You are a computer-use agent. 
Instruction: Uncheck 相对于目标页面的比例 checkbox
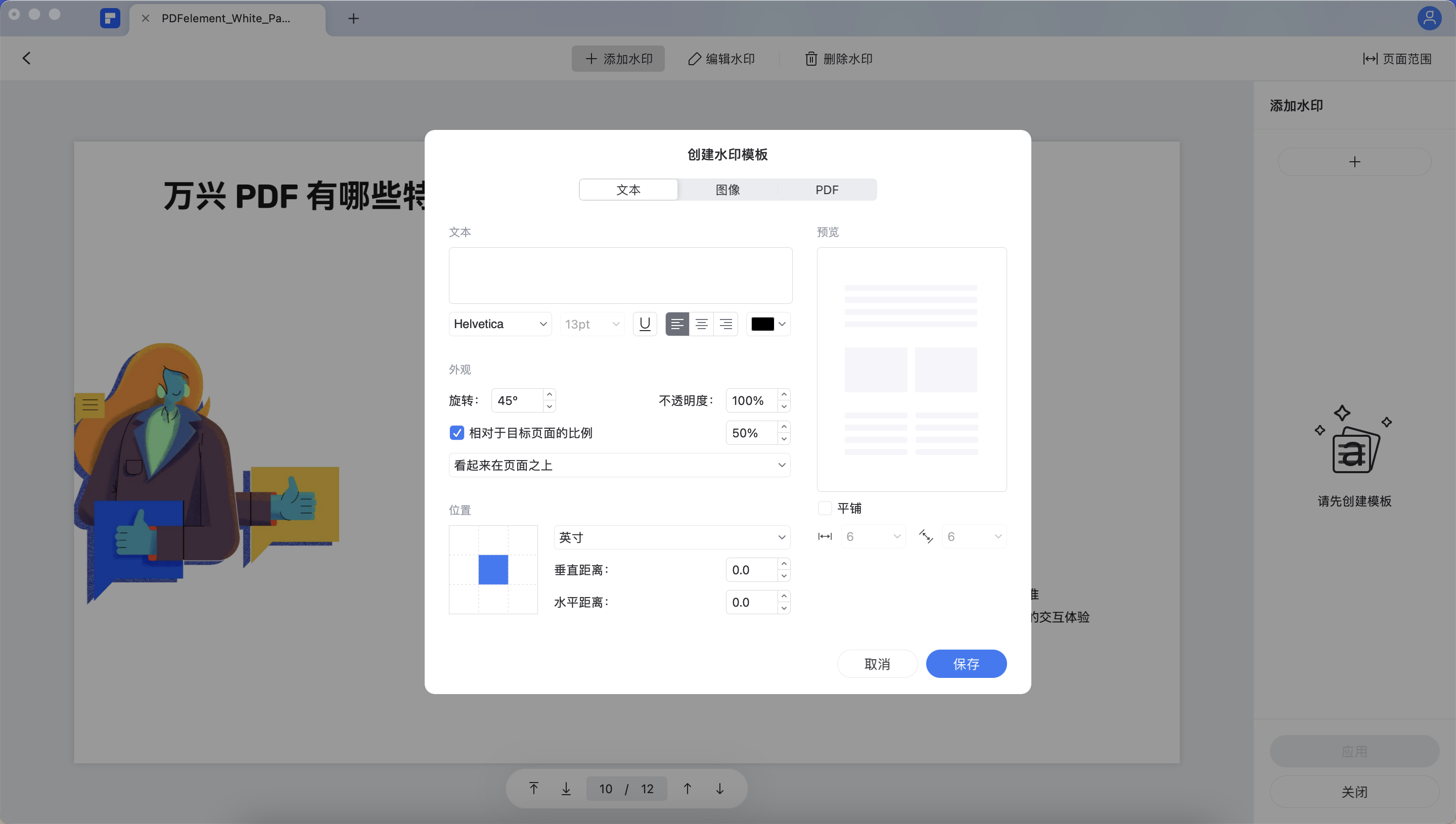pos(457,432)
